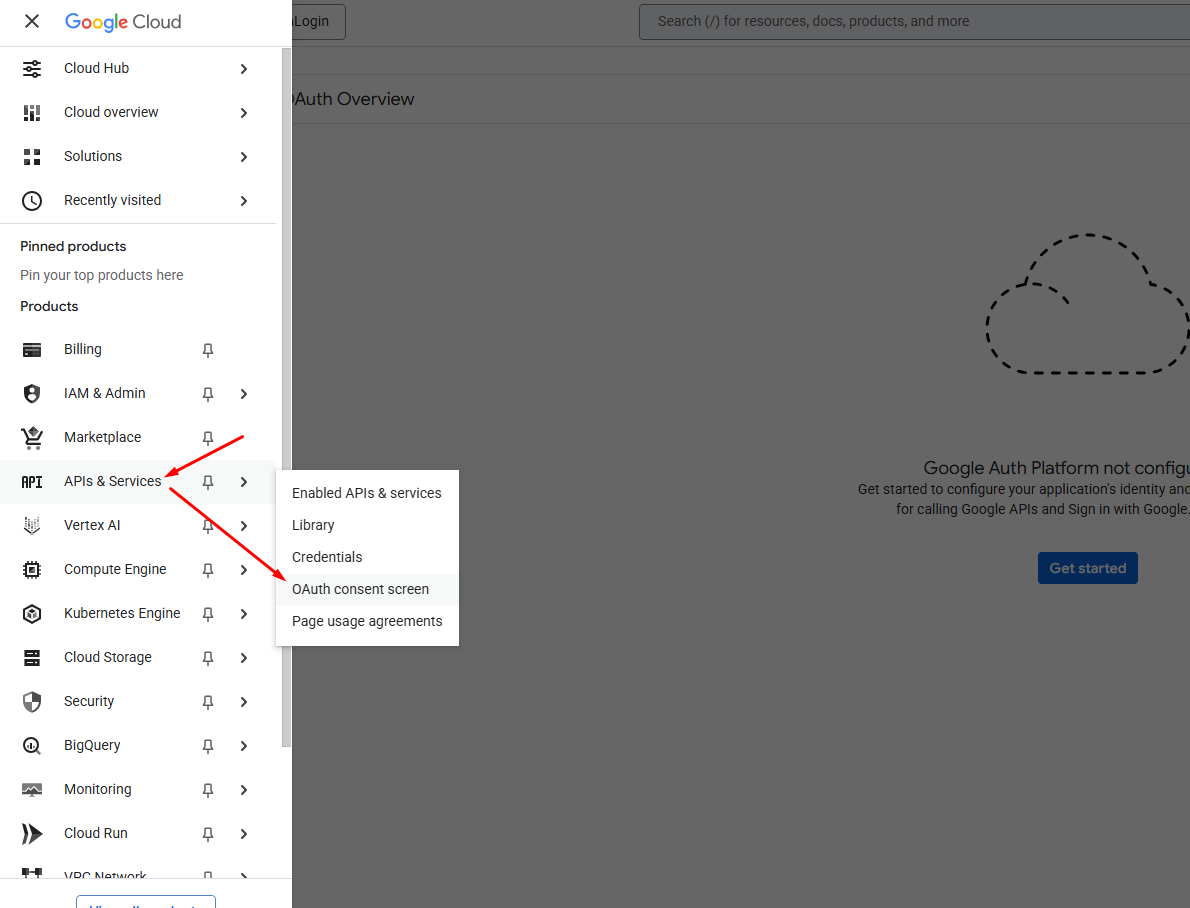Screen dimensions: 1190x908
Task: Choose OAuth consent screen in submenu
Action: [x=367, y=589]
